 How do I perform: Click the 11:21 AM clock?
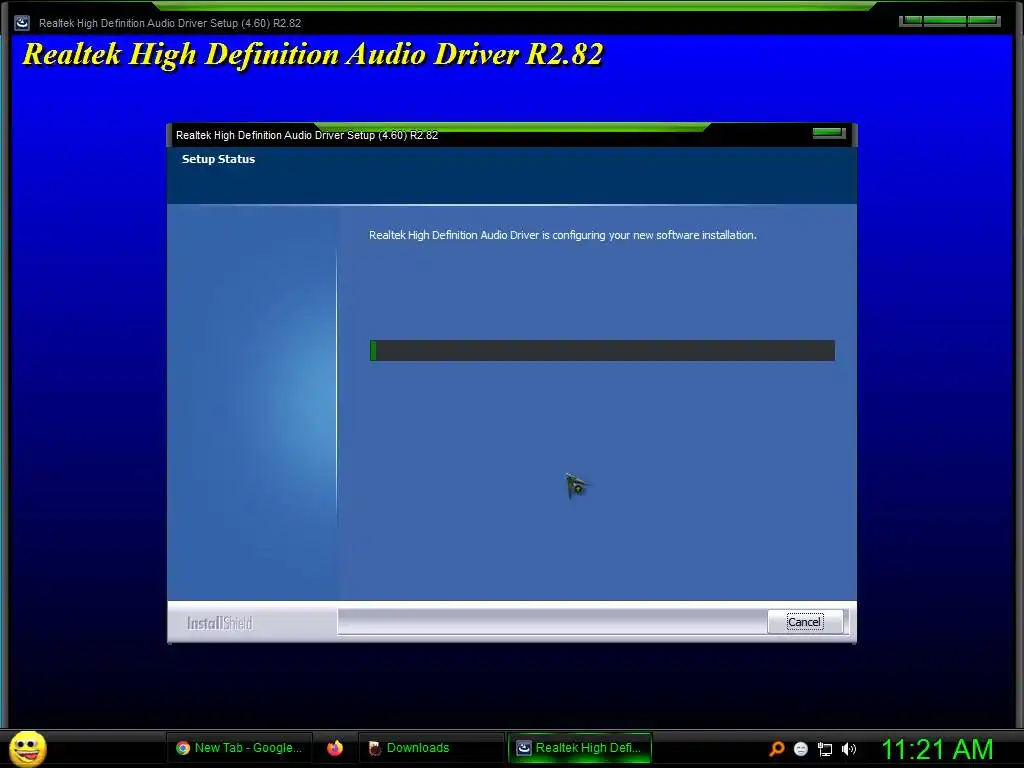(x=937, y=748)
